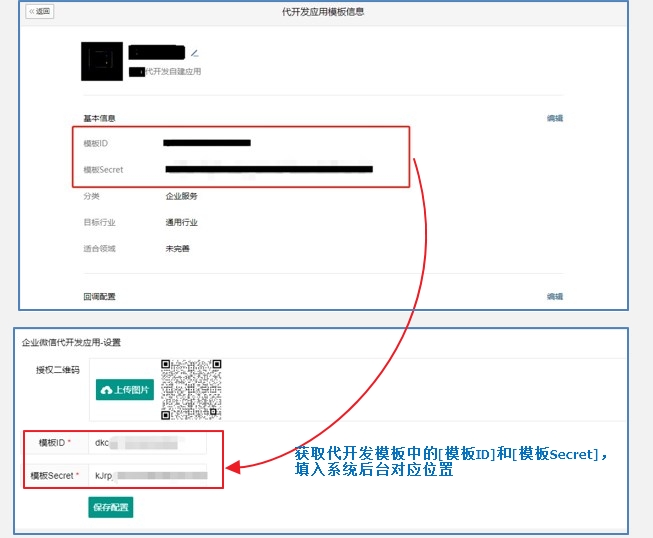Click the pencil icon beside the app name
653x538 pixels.
click(195, 52)
